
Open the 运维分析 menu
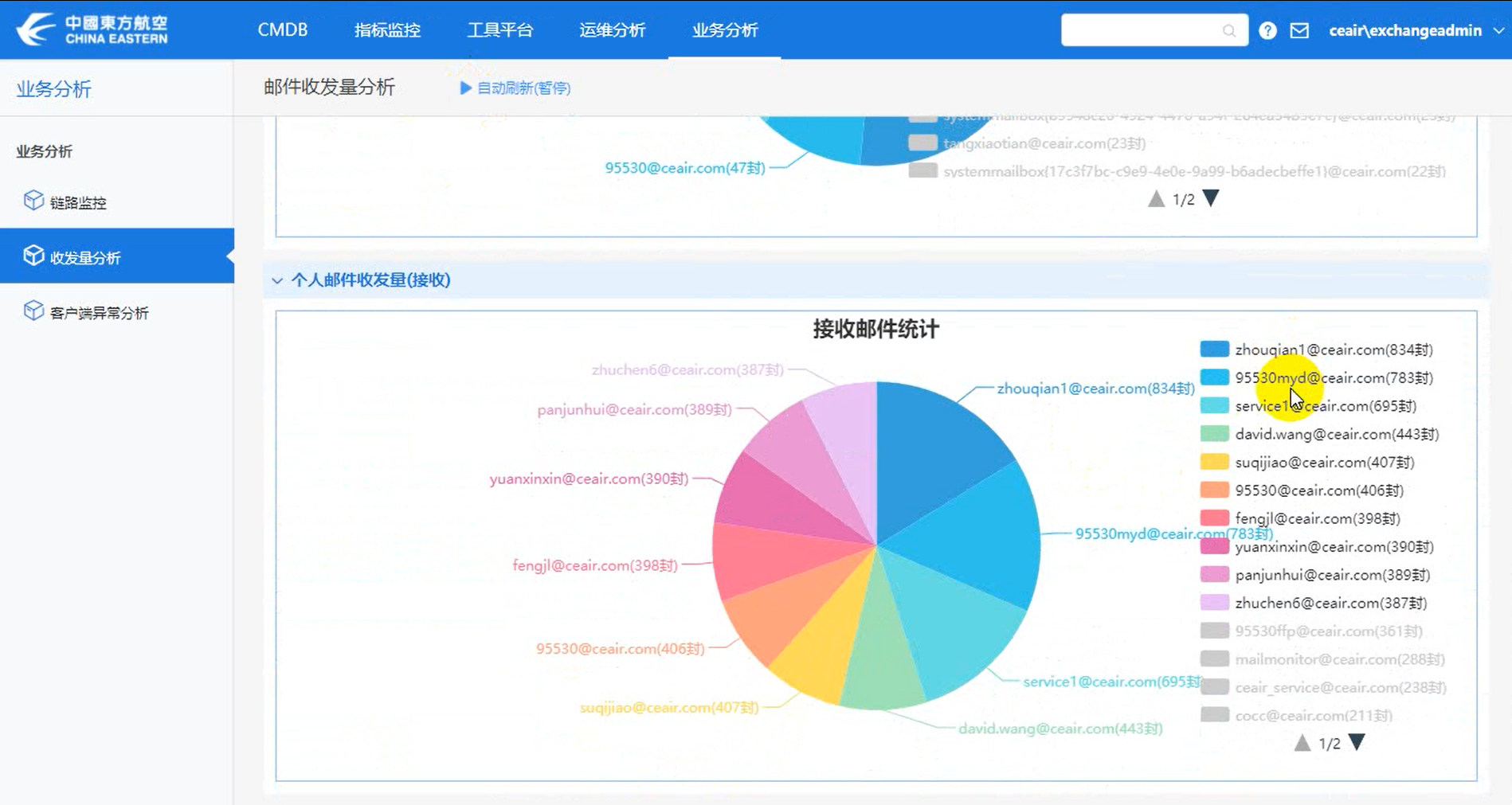(x=612, y=29)
